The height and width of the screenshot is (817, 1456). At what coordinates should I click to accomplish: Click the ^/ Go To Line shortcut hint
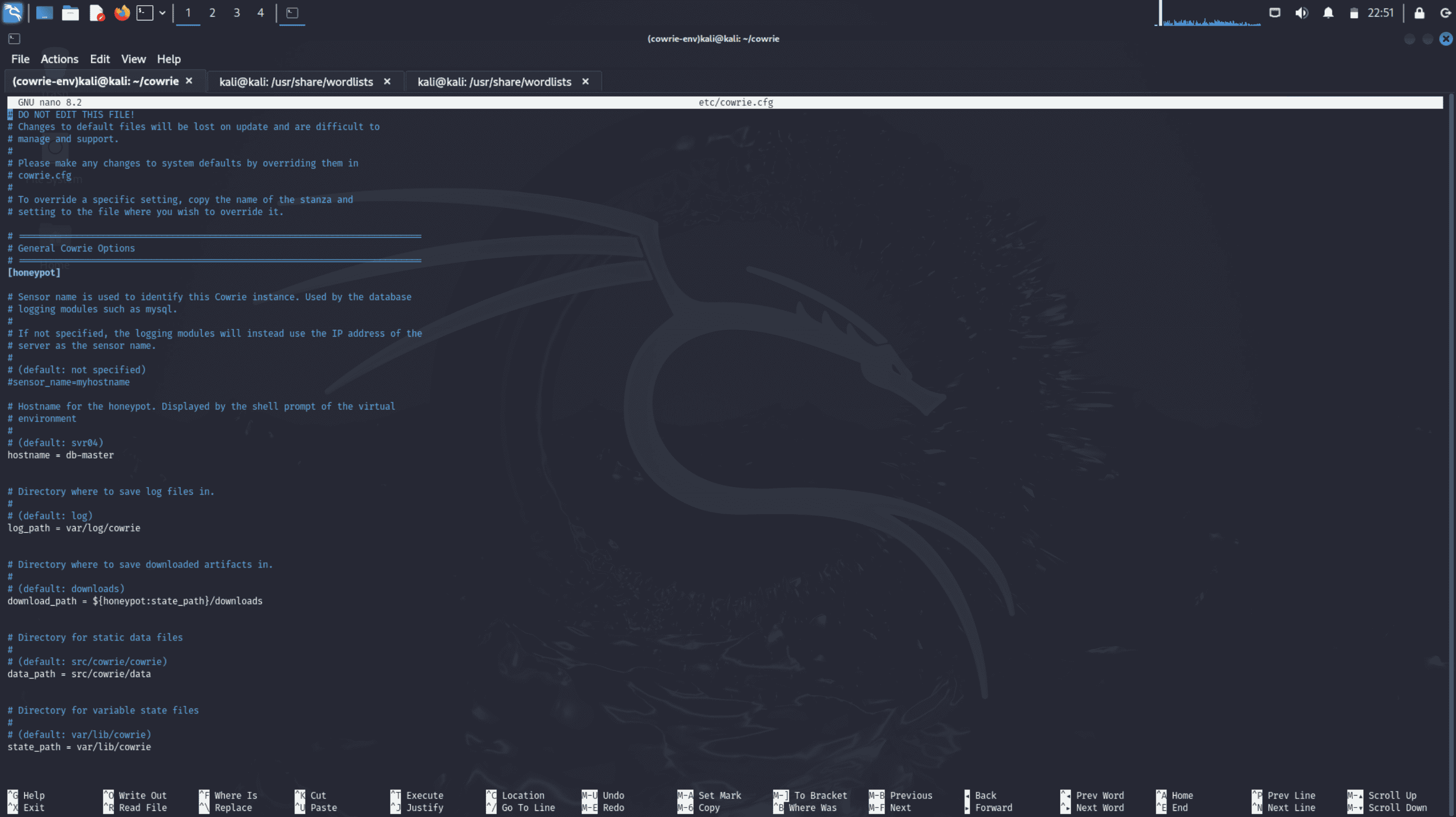coord(521,808)
